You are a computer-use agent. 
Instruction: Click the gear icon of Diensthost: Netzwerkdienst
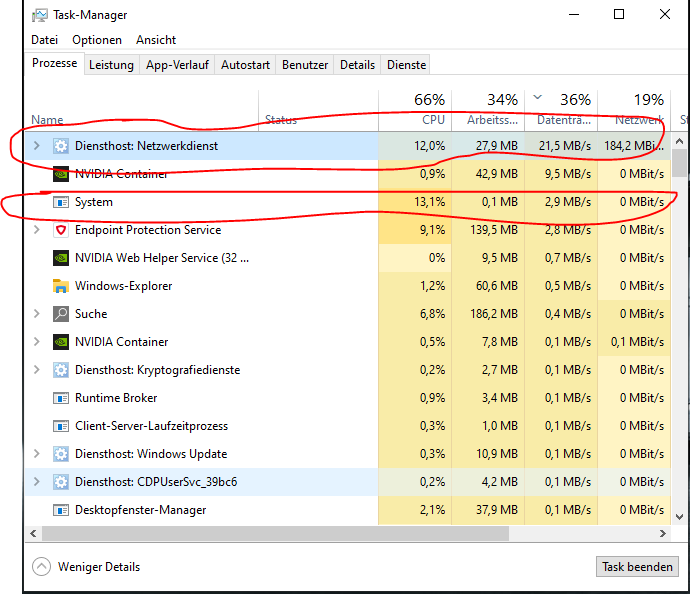[x=61, y=146]
